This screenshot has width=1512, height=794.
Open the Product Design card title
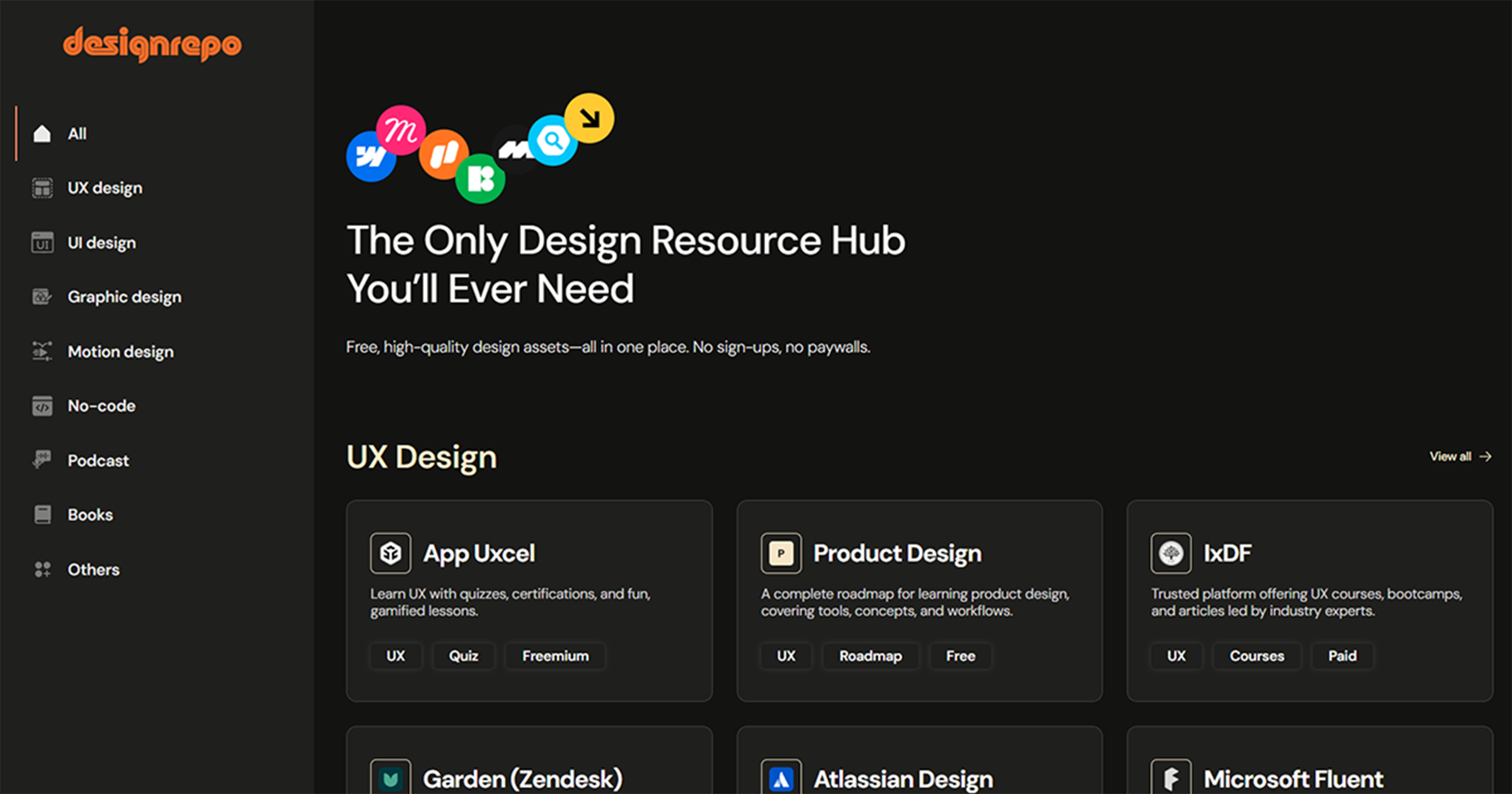(x=897, y=553)
